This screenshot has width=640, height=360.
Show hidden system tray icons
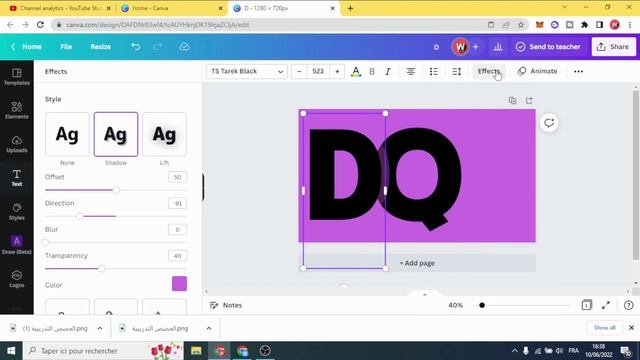click(x=515, y=351)
